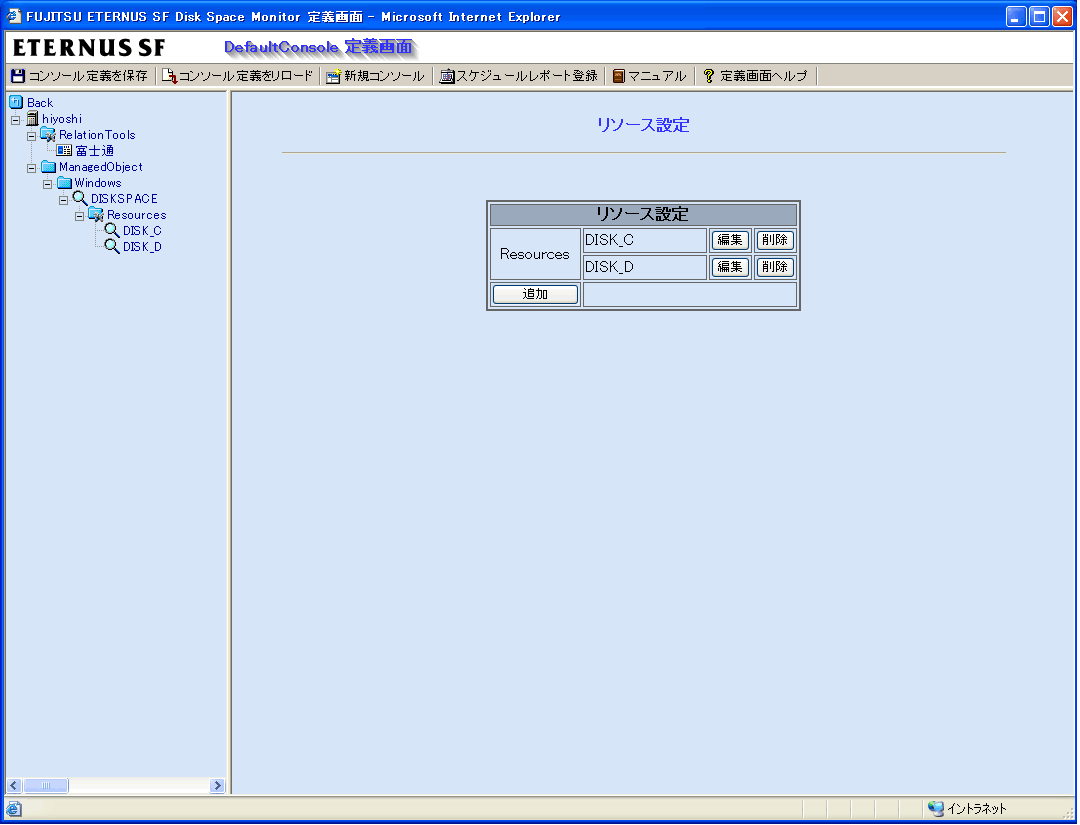
Task: Select hiyoshi tree label
Action: click(62, 119)
